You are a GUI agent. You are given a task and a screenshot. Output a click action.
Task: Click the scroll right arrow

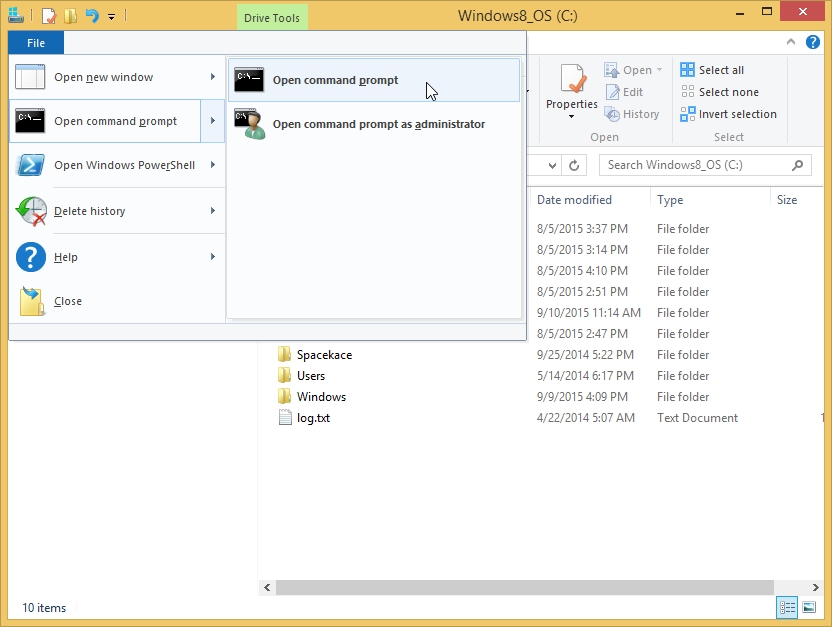815,587
